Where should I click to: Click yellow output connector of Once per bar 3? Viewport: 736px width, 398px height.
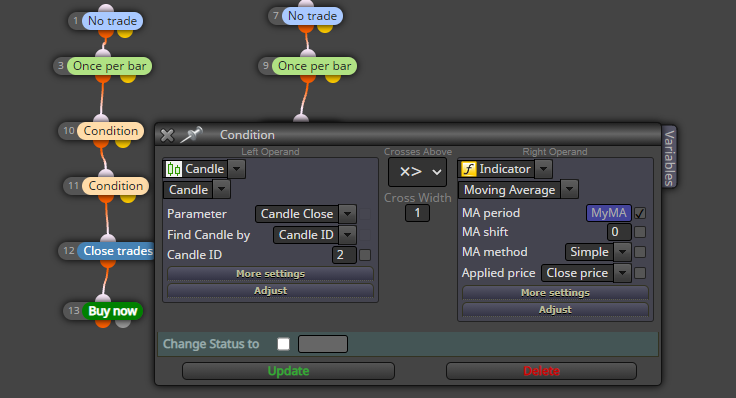128,78
